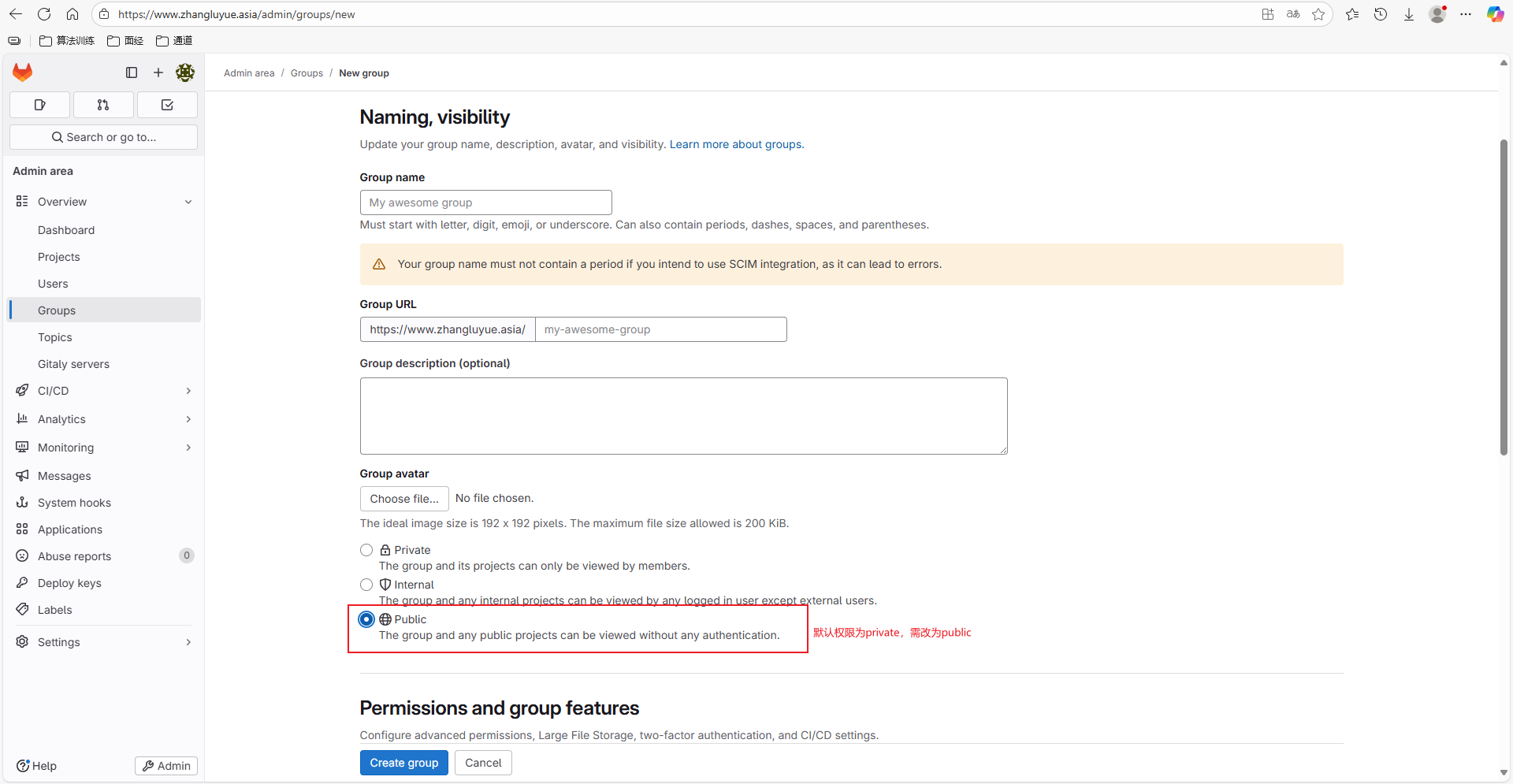Focus the Group URL slug field
This screenshot has height=784, width=1513.
(x=660, y=329)
